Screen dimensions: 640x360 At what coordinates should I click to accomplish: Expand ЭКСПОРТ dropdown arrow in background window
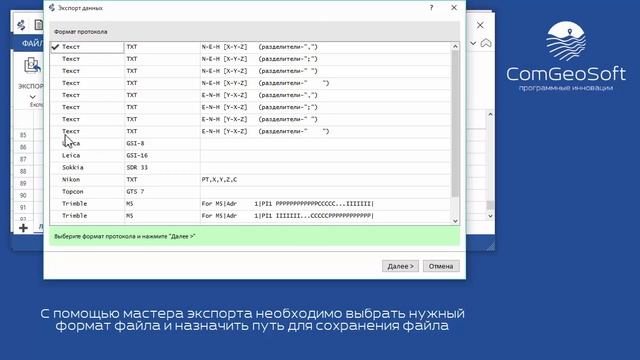33,97
